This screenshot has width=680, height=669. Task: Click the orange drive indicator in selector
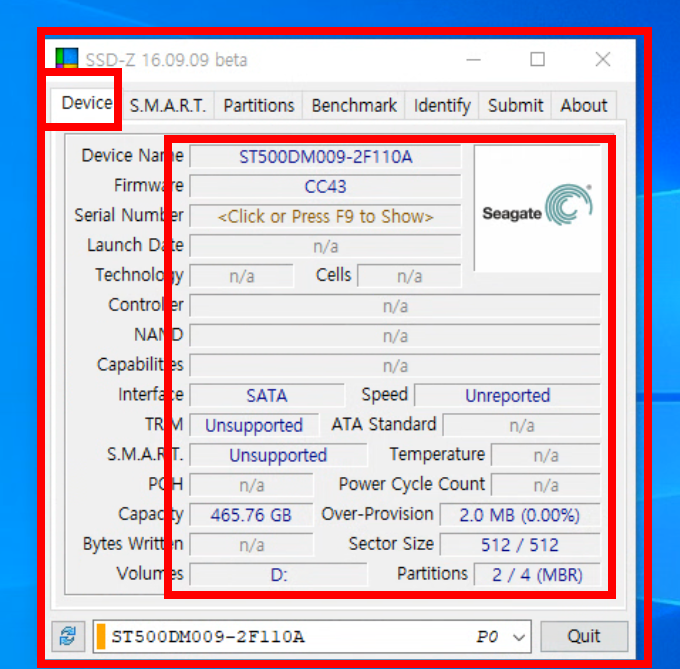point(101,636)
